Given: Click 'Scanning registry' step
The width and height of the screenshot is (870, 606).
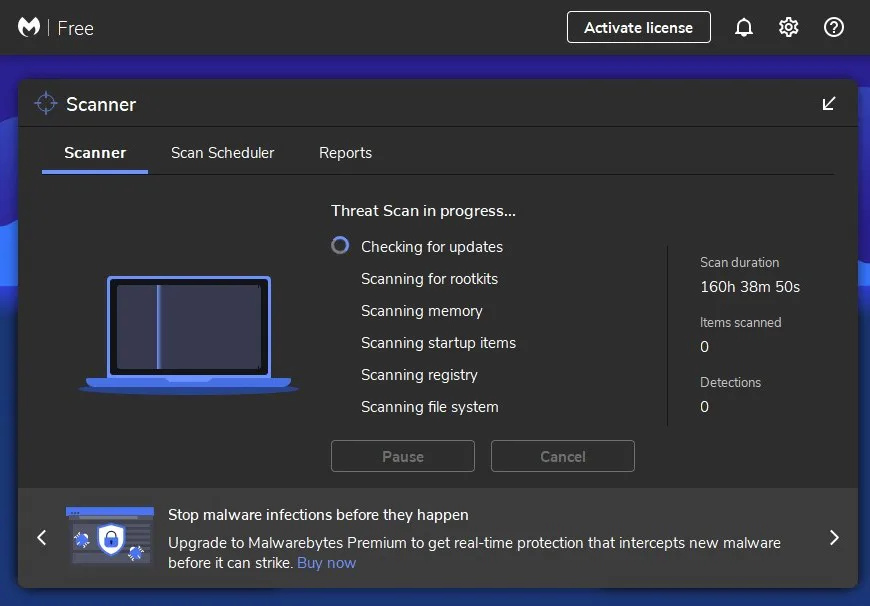Looking at the screenshot, I should tap(419, 375).
